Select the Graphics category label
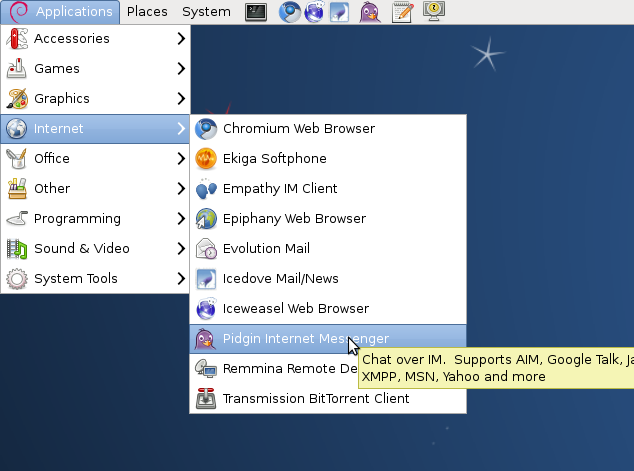Image resolution: width=634 pixels, height=471 pixels. pos(61,98)
